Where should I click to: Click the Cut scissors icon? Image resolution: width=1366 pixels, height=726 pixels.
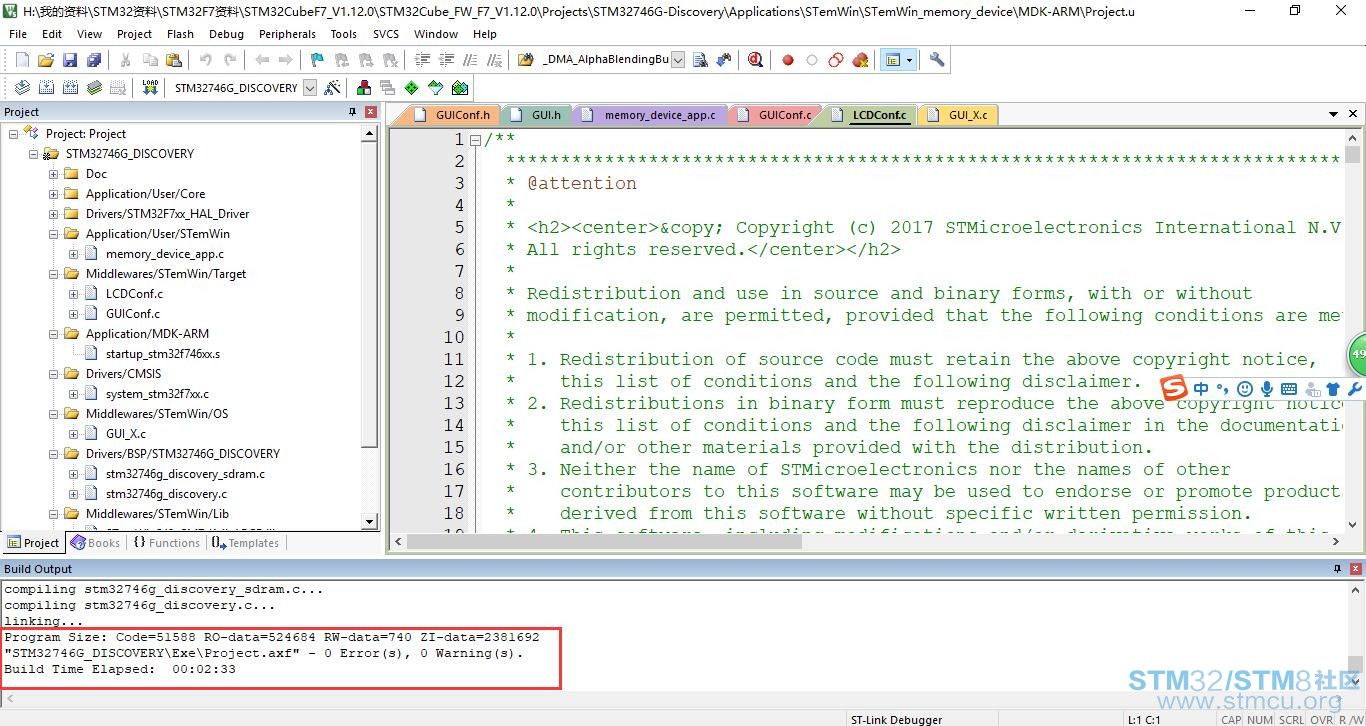point(126,60)
